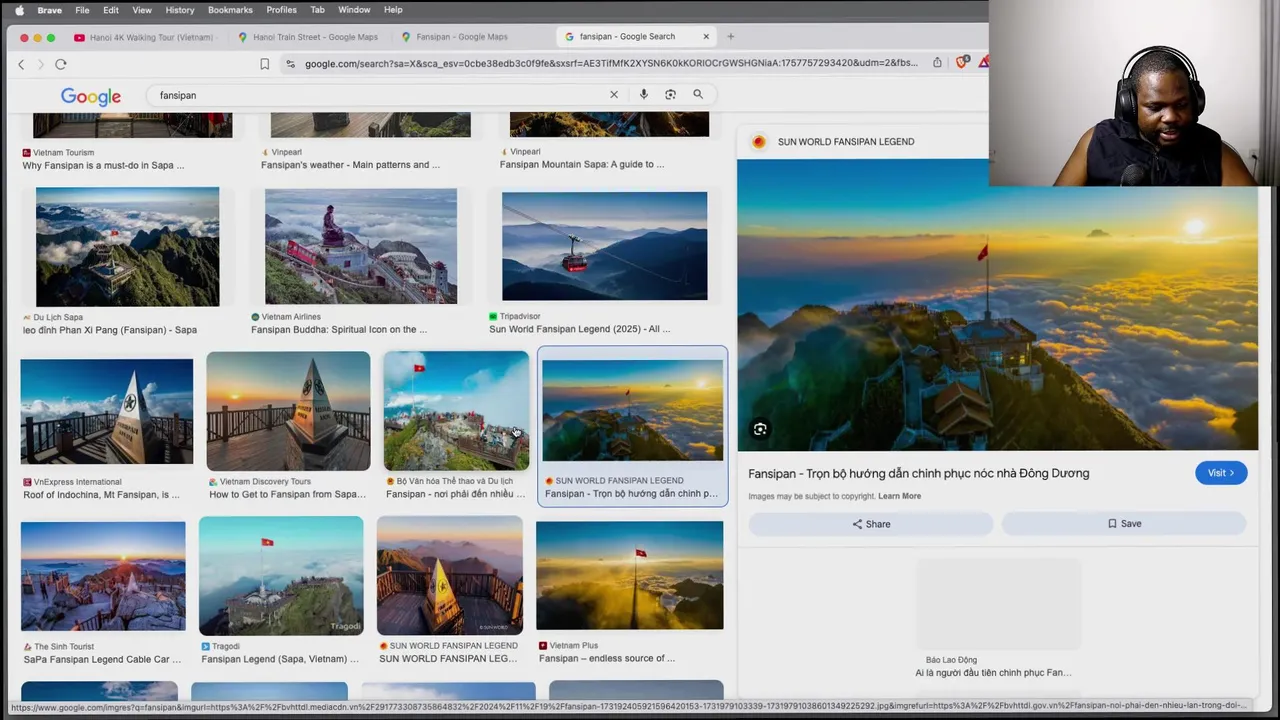Click the Visit button
1280x720 pixels.
point(1221,473)
